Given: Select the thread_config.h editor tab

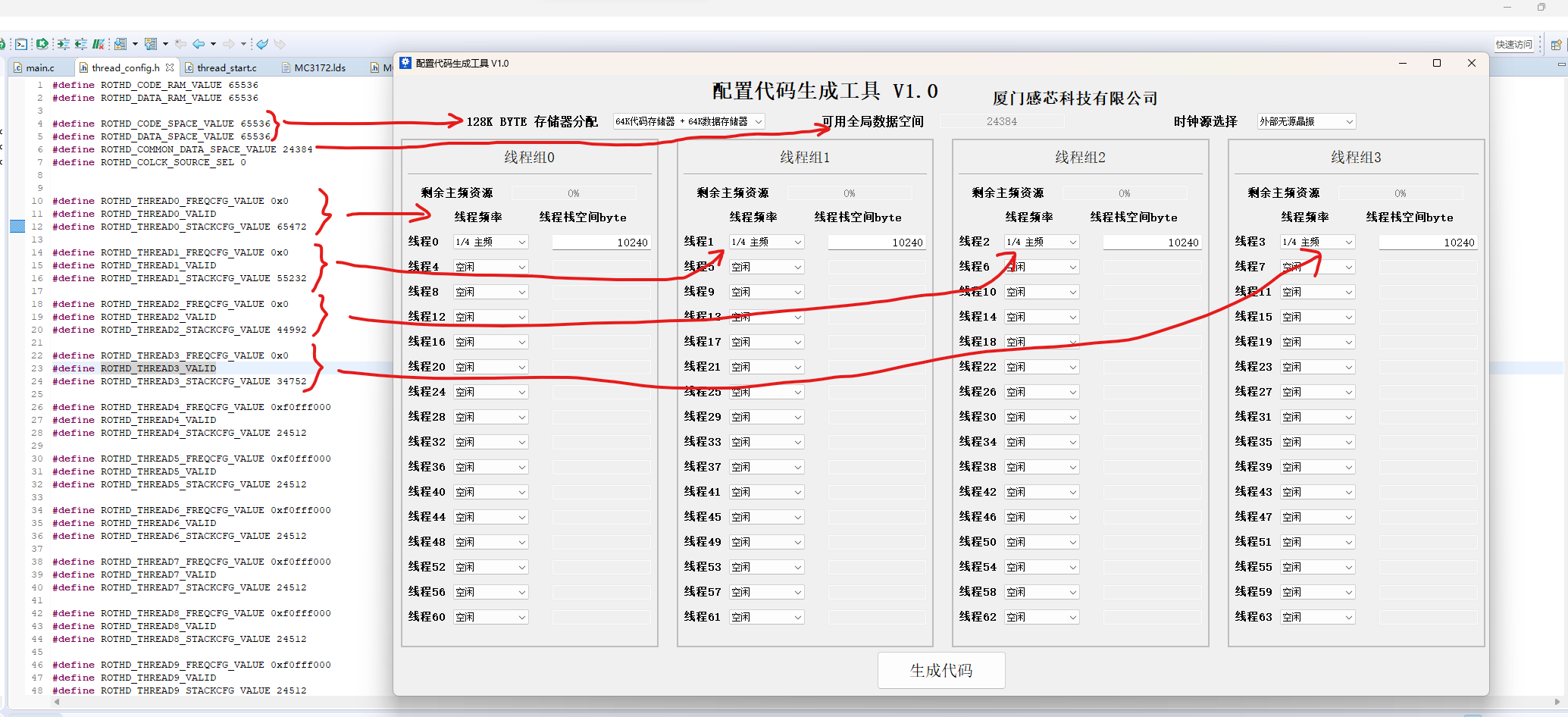Looking at the screenshot, I should click(x=125, y=67).
